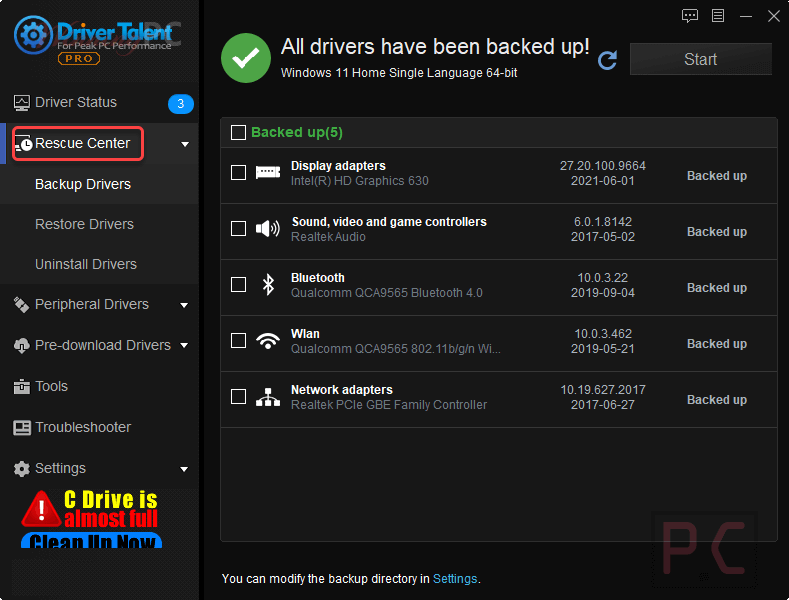
Task: Tick the Bluetooth driver checkbox
Action: pos(238,284)
